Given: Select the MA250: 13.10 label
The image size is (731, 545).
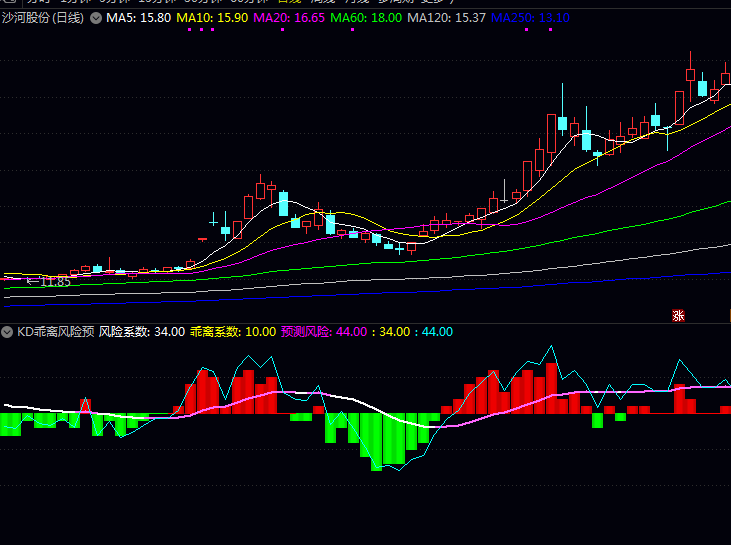Looking at the screenshot, I should pyautogui.click(x=531, y=18).
